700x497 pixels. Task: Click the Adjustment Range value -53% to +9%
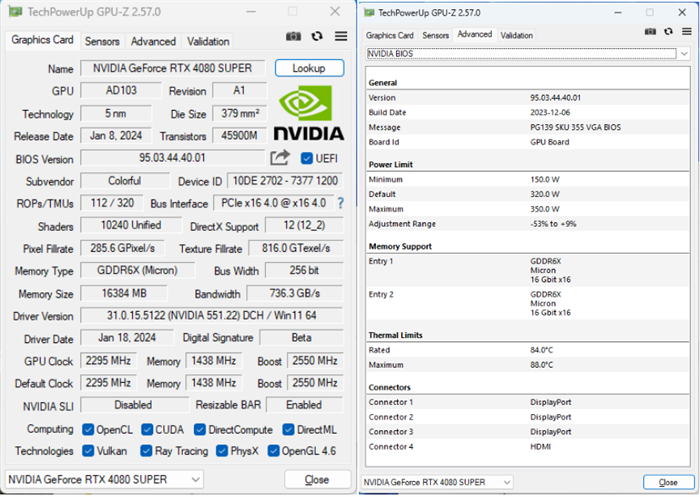click(553, 224)
